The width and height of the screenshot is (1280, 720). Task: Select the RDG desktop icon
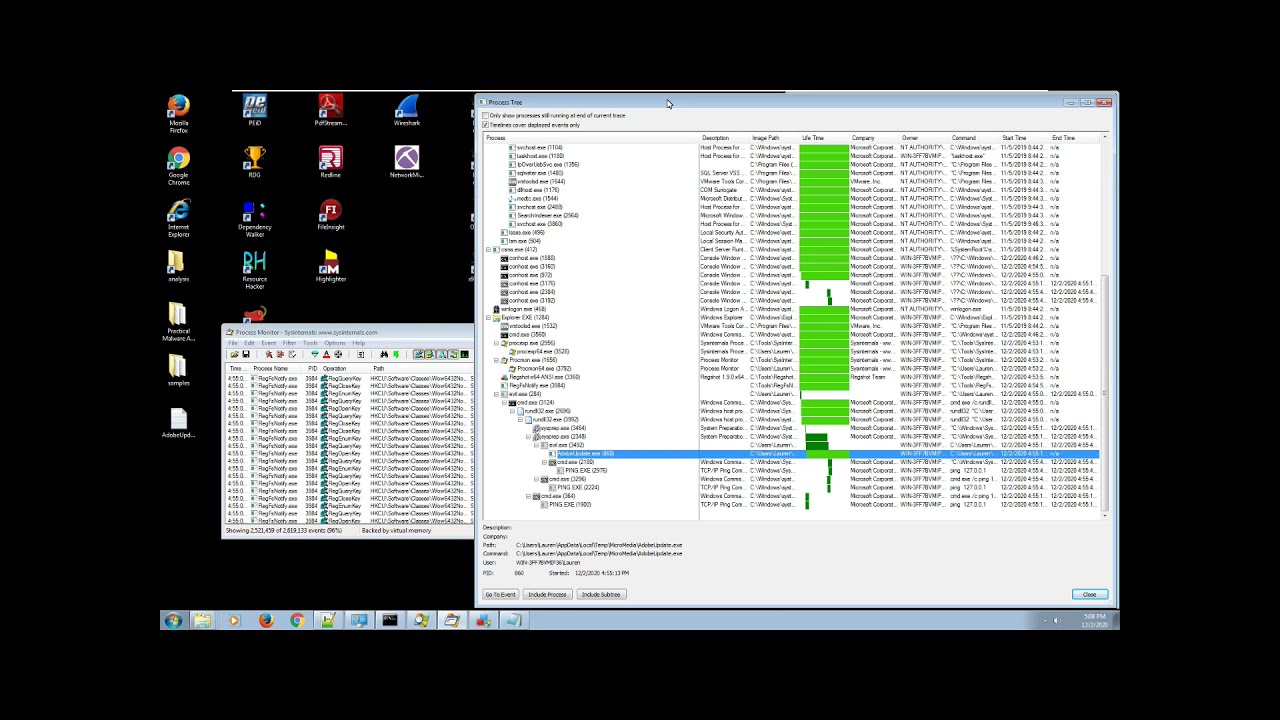[x=255, y=162]
